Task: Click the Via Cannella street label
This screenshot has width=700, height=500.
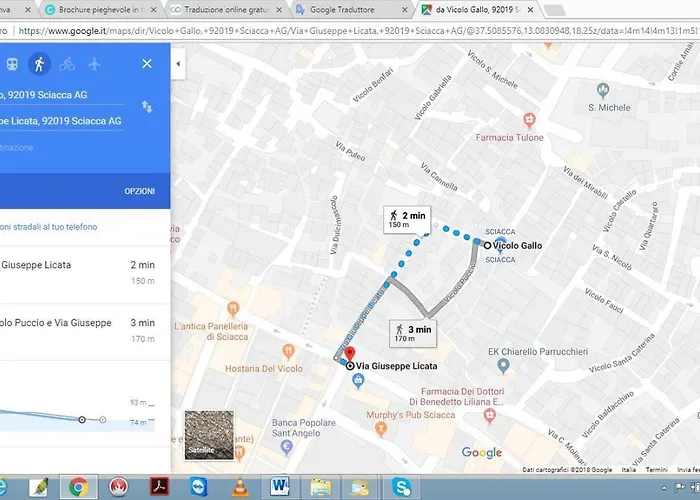Action: 439,176
